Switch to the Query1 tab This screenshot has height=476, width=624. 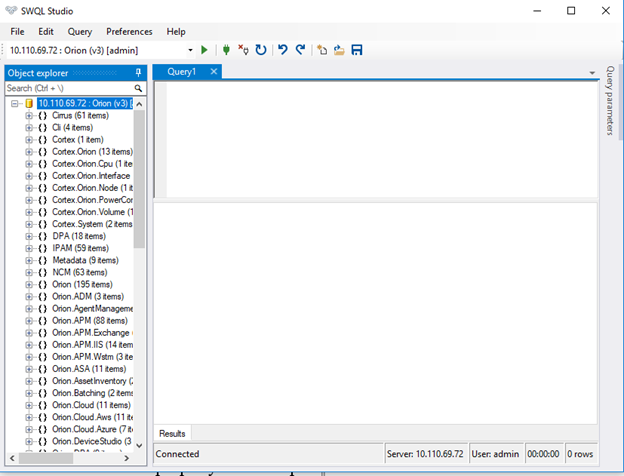click(x=181, y=72)
